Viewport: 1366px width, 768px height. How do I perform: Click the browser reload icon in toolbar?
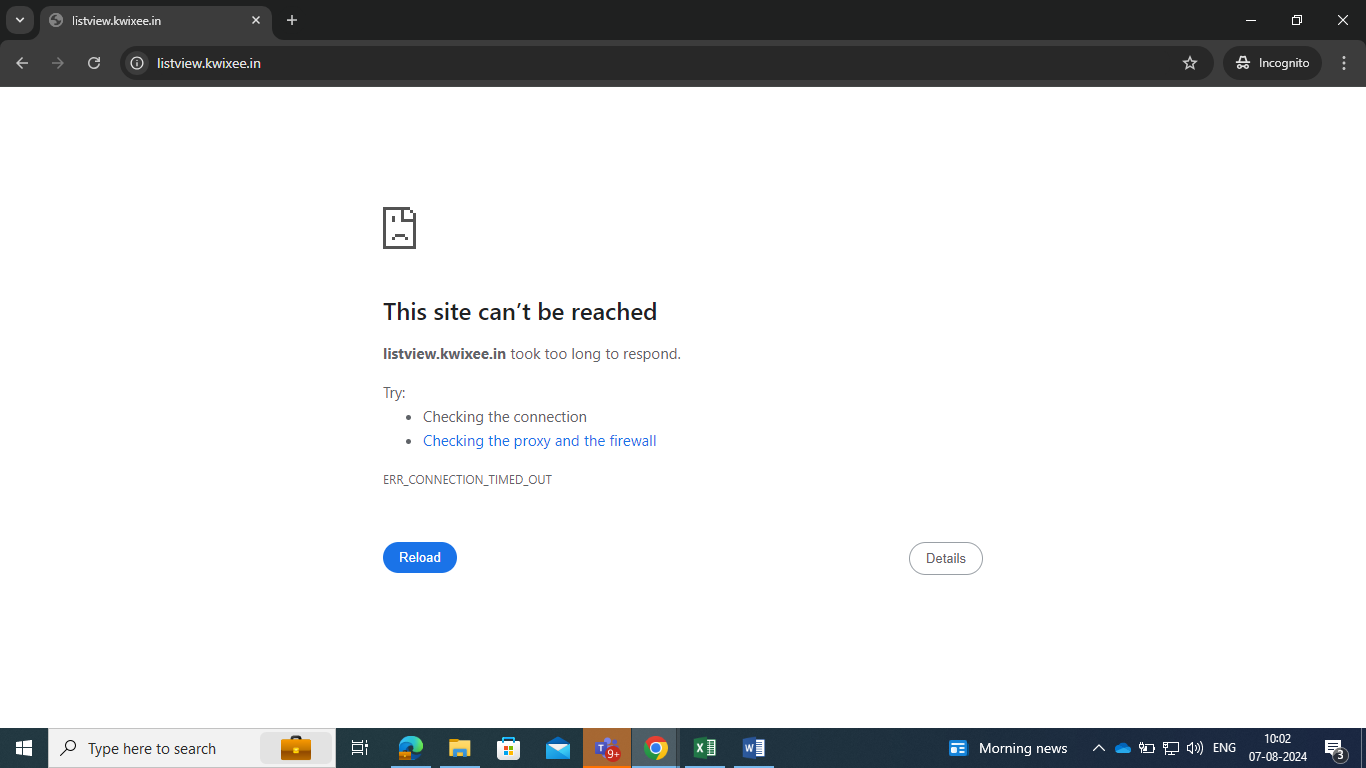[94, 63]
